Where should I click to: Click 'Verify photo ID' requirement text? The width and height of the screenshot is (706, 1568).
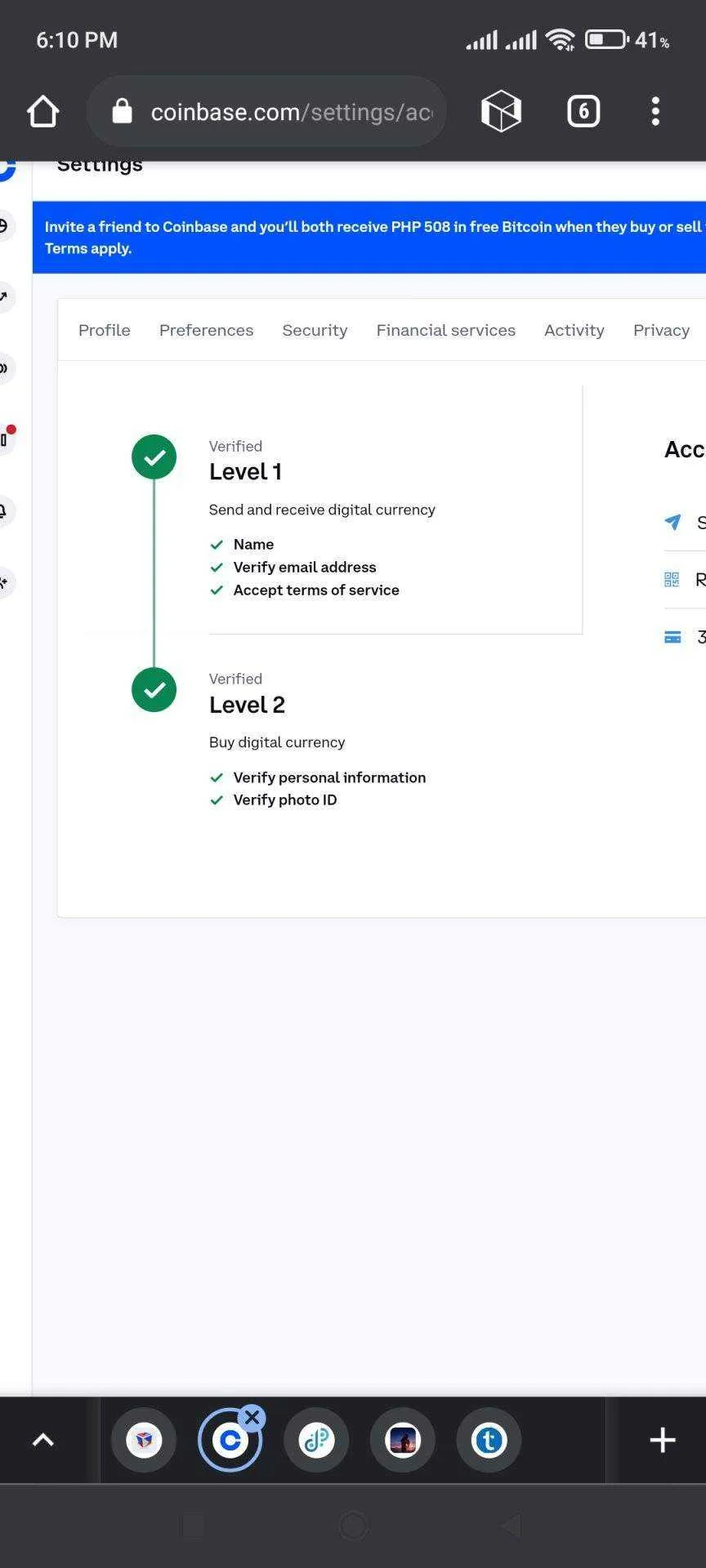click(x=285, y=800)
